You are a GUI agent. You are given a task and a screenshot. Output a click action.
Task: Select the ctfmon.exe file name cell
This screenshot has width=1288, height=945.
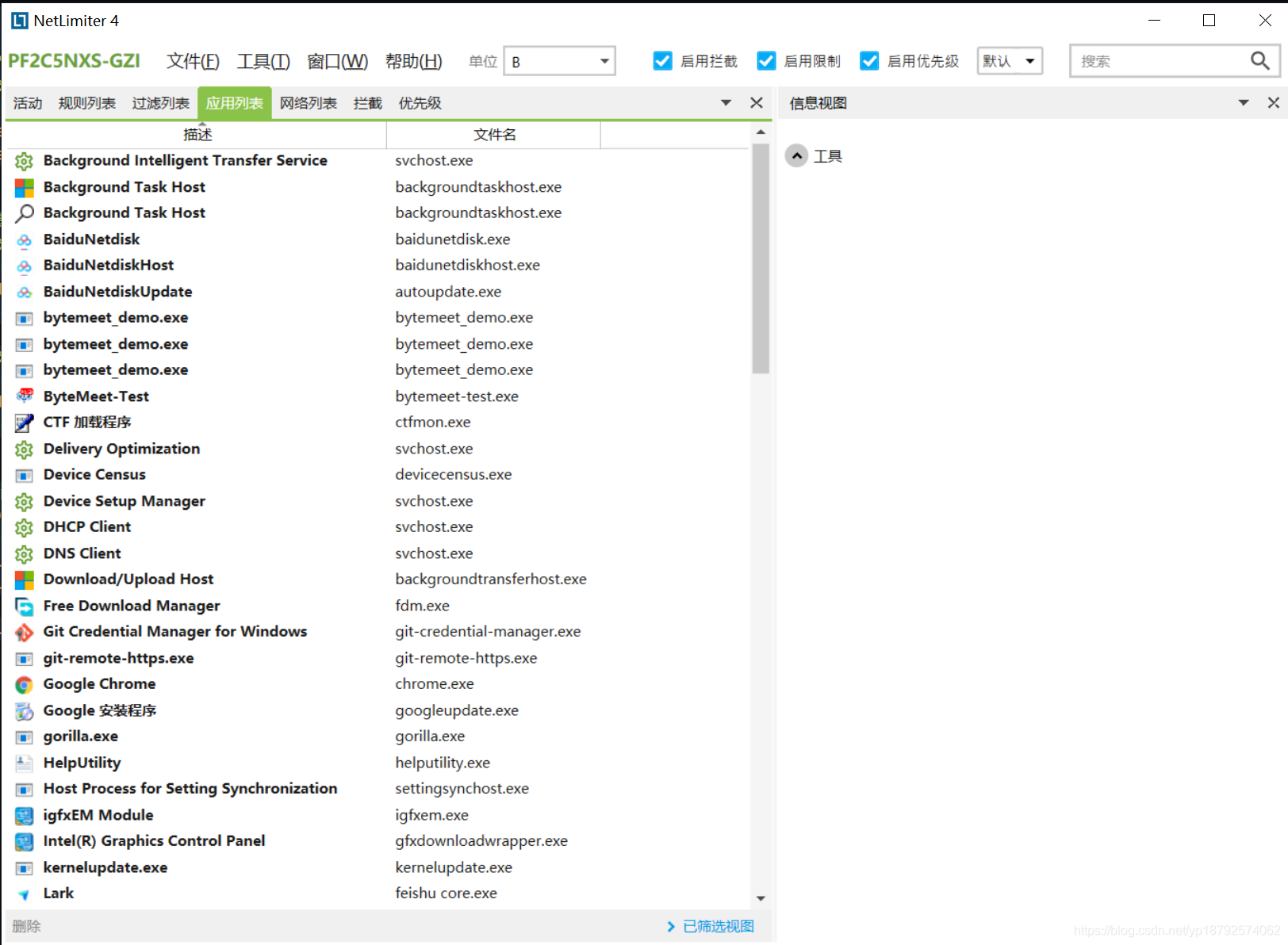point(433,423)
